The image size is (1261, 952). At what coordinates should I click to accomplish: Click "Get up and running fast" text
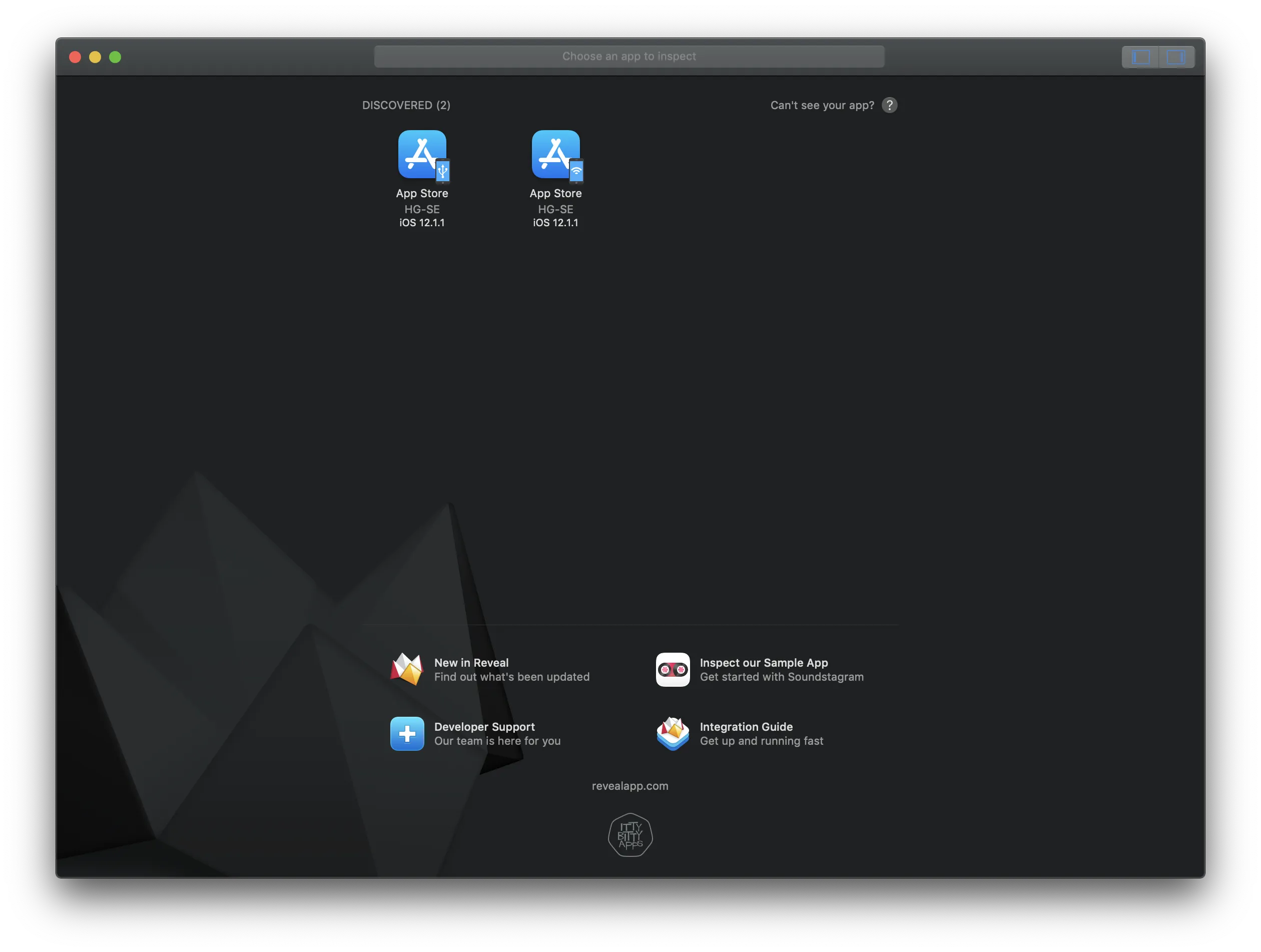pos(761,741)
